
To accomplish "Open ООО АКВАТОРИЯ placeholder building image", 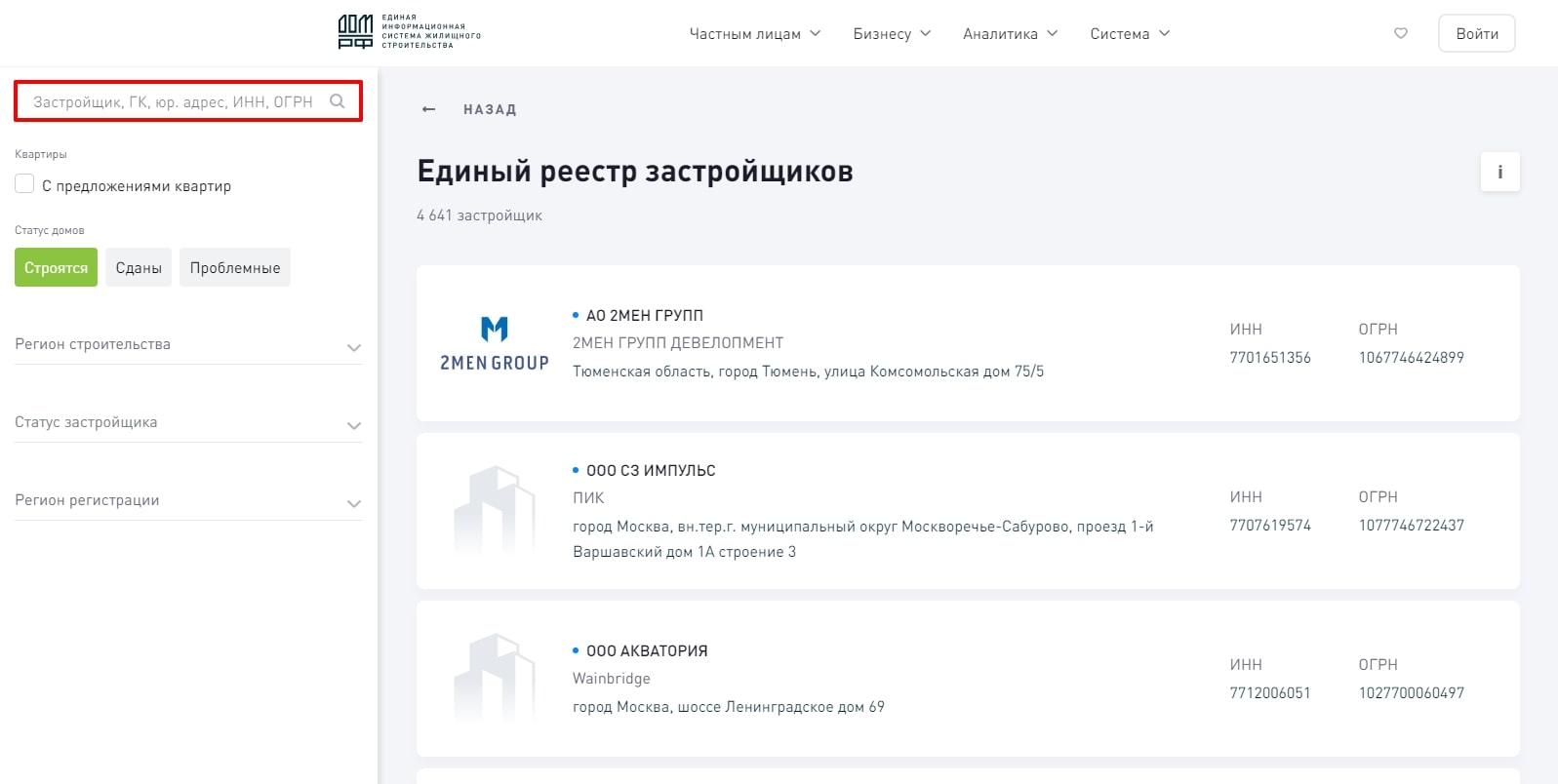I will coord(495,679).
